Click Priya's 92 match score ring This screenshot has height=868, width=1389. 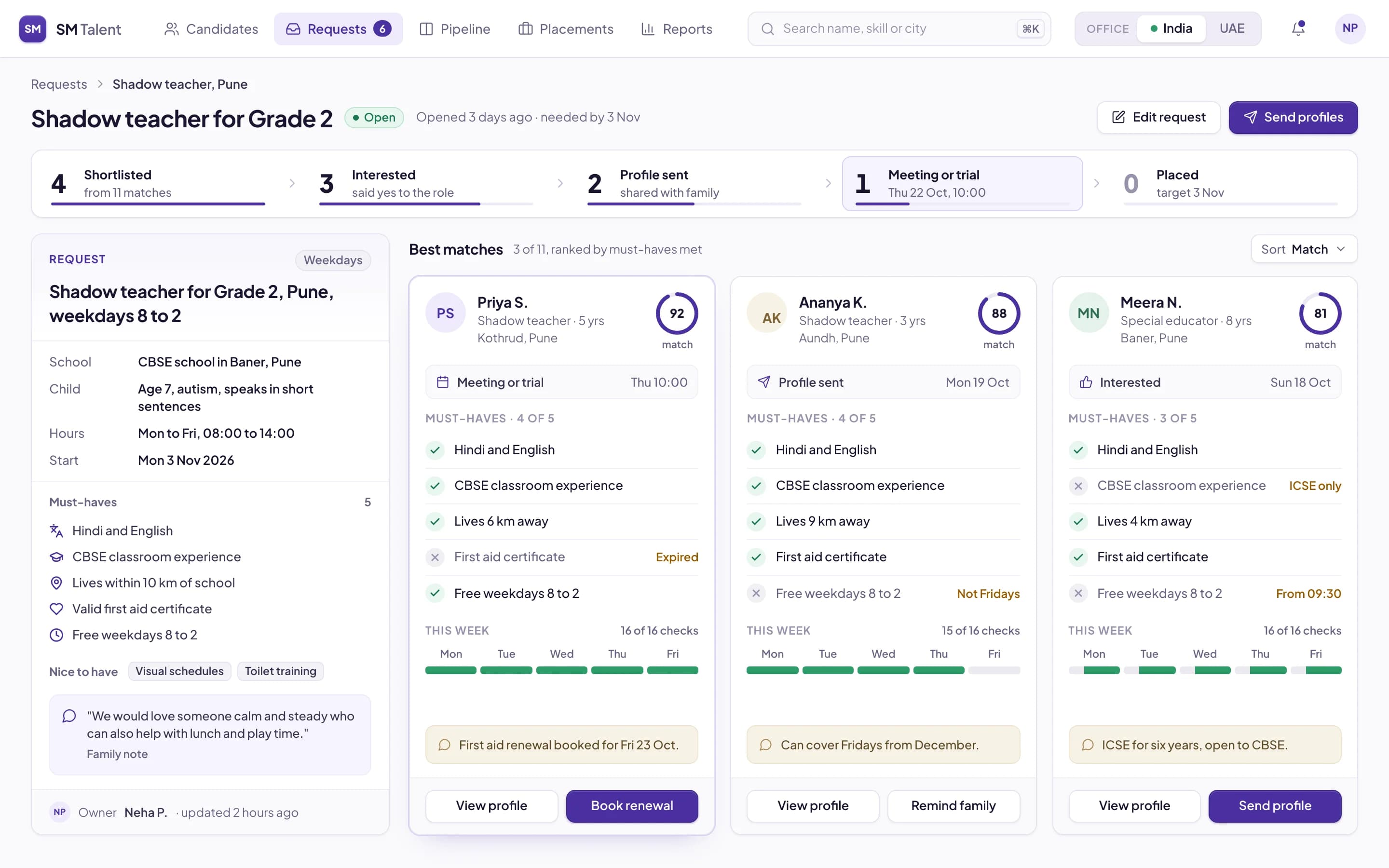[677, 313]
